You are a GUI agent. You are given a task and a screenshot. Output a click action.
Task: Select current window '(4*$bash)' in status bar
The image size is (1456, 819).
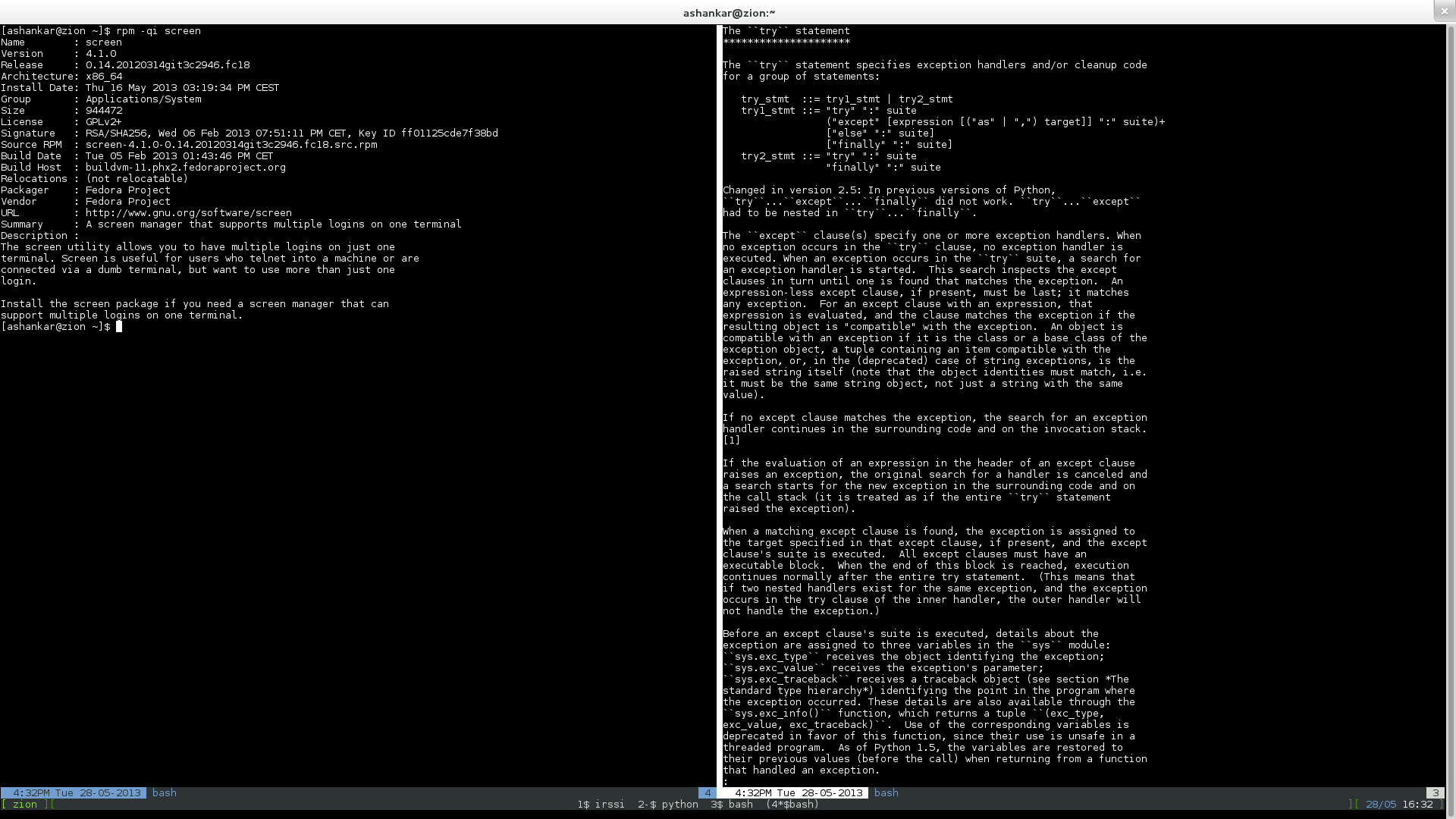(x=792, y=805)
